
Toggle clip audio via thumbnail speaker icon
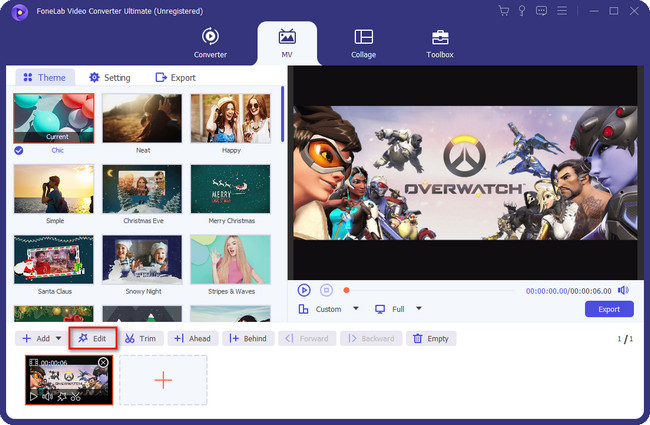pyautogui.click(x=47, y=397)
